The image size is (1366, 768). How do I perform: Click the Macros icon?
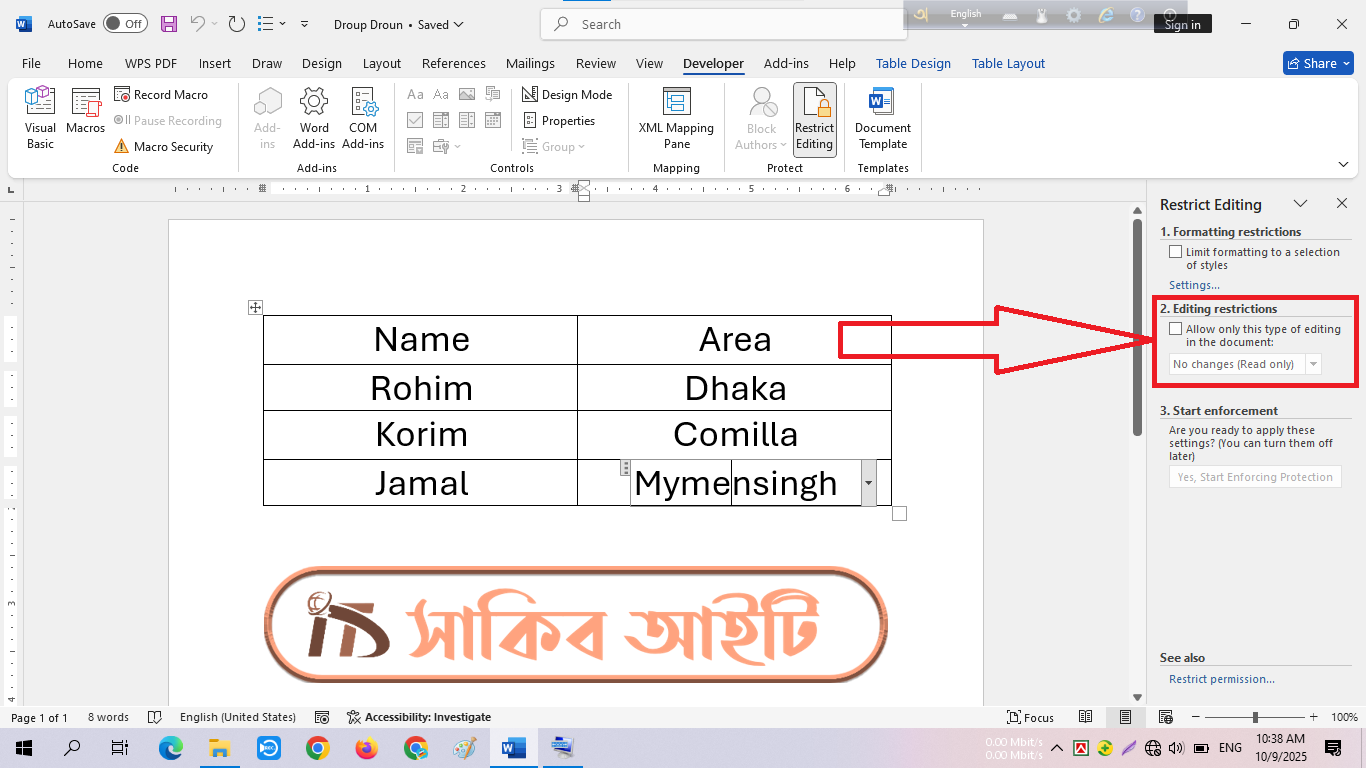click(x=86, y=111)
